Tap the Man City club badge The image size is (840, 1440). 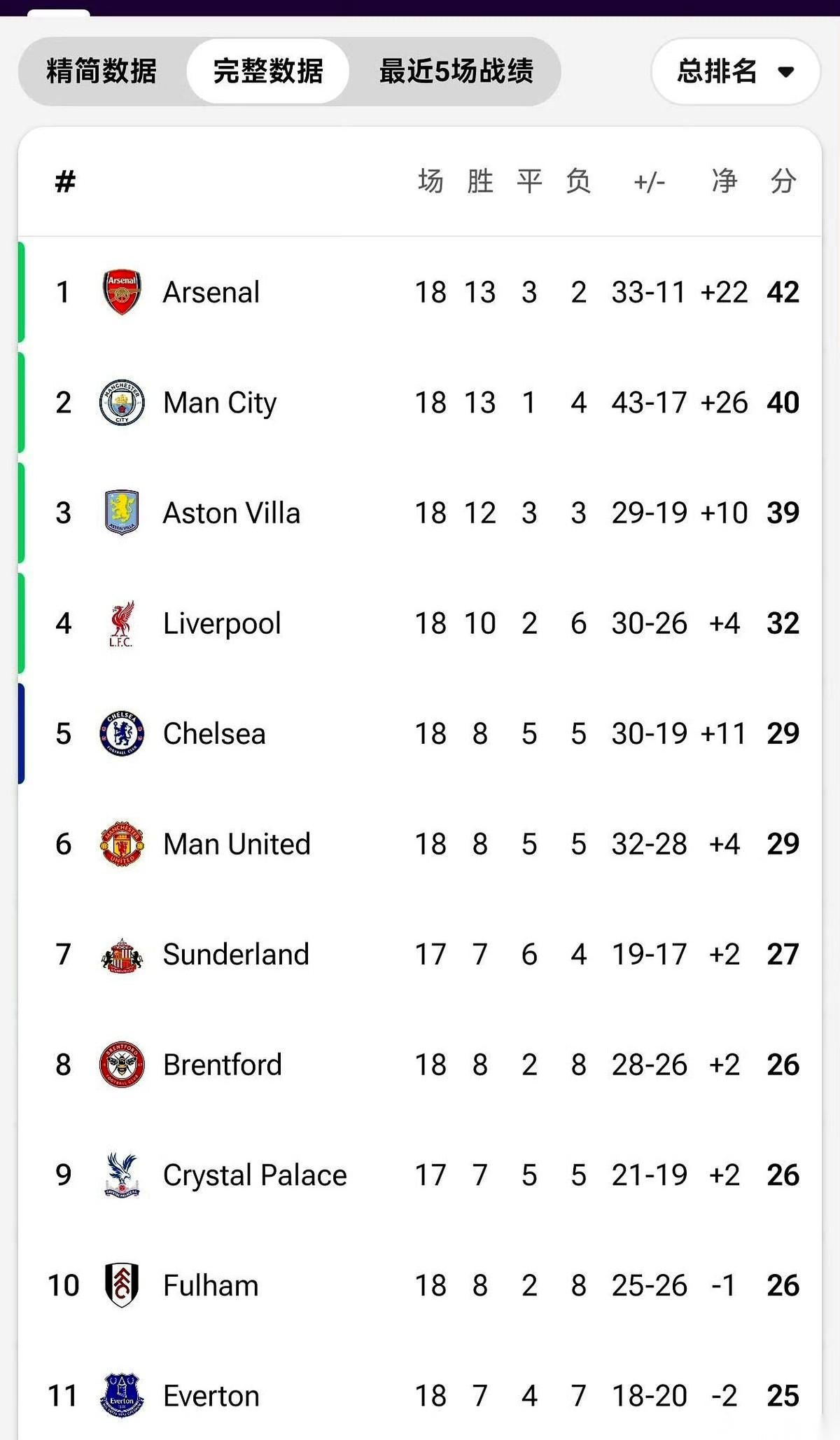pyautogui.click(x=122, y=403)
